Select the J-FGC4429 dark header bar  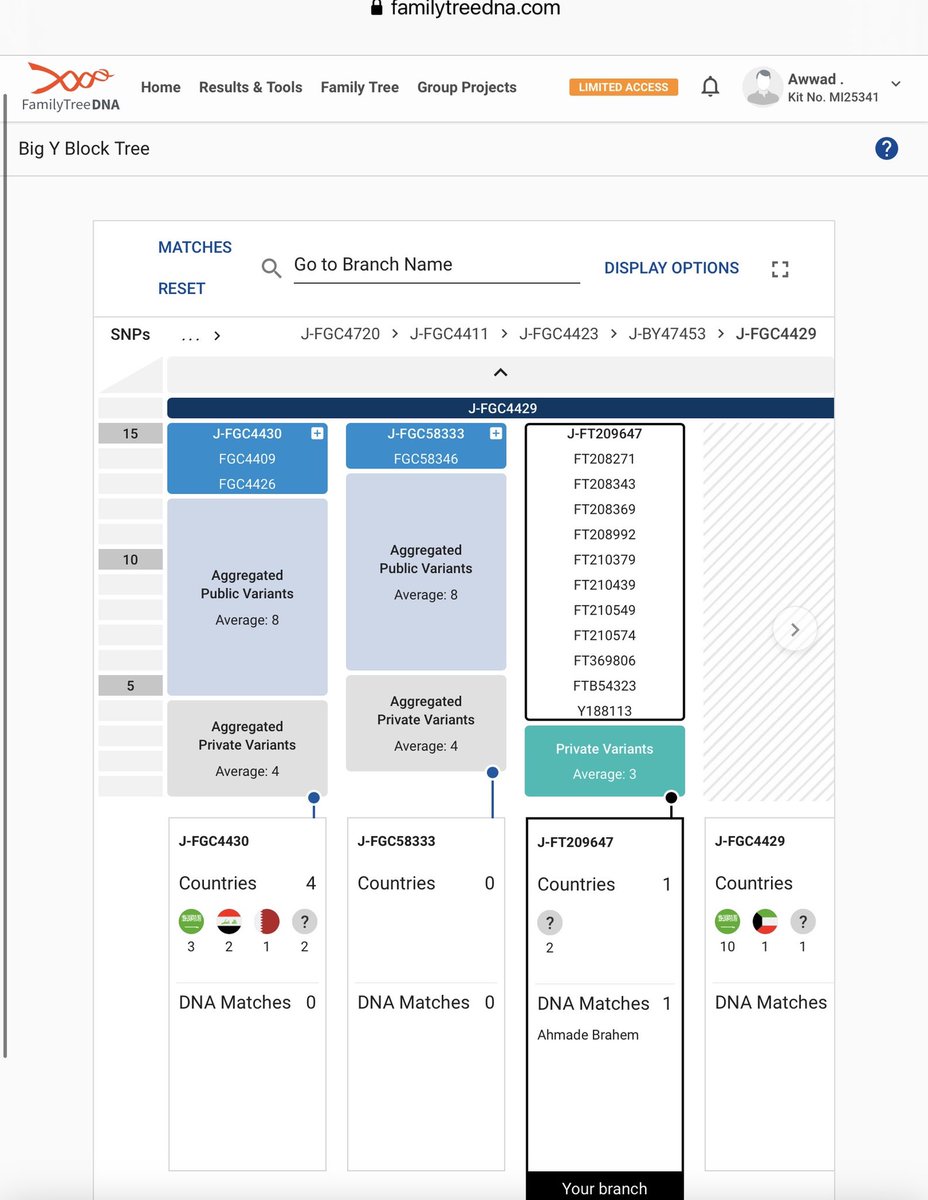(501, 408)
